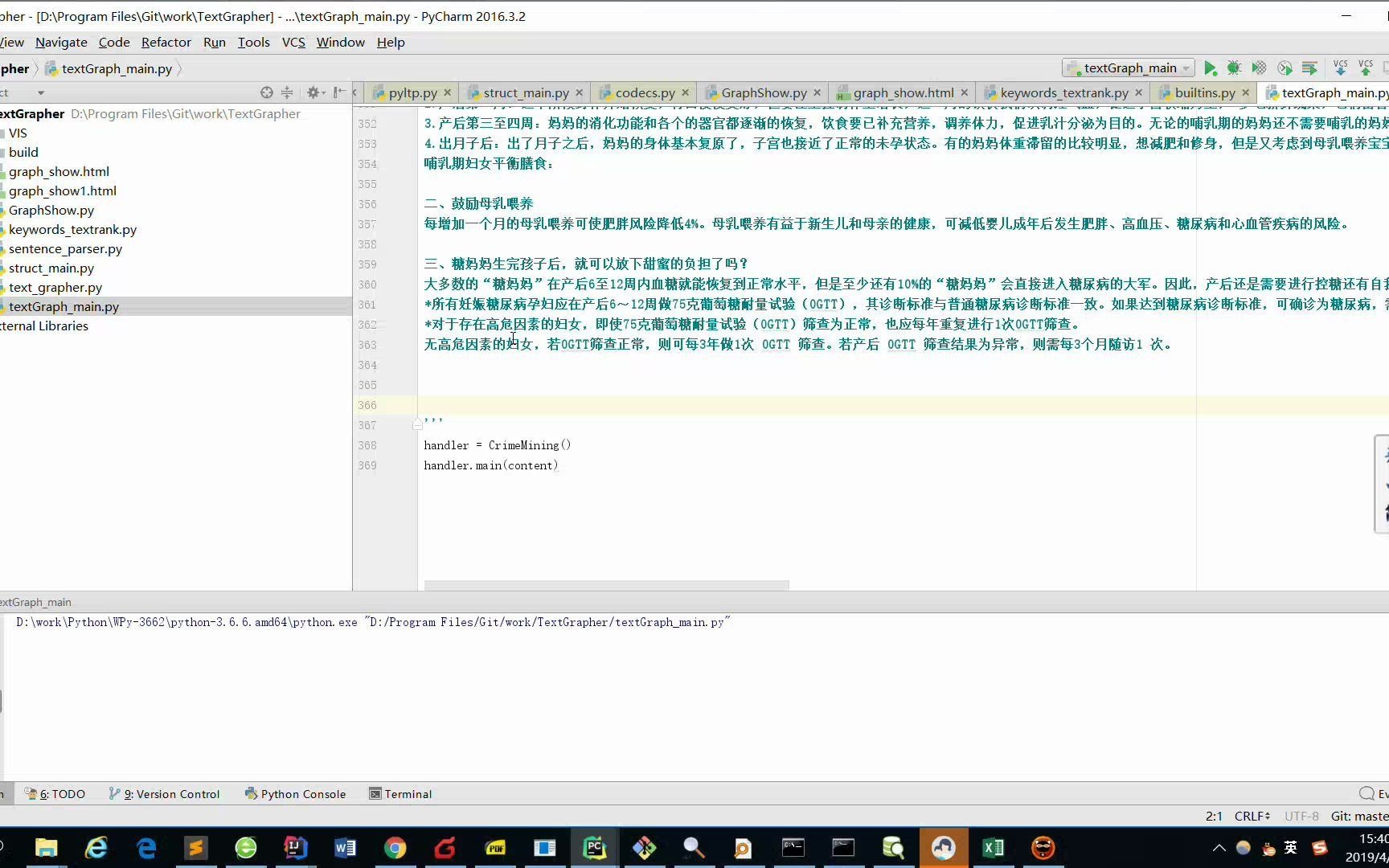Viewport: 1389px width, 868px height.
Task: Expand the project view selector chevron
Action: (x=40, y=92)
